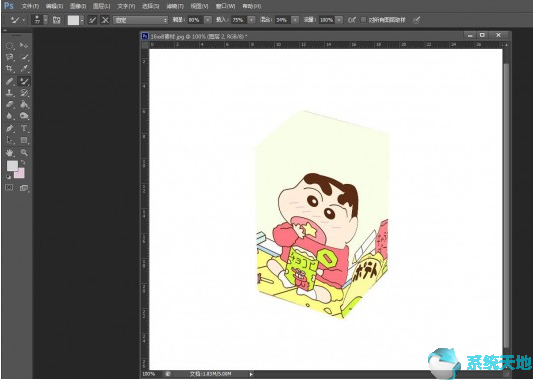Click the Wet 80% value field
Image resolution: width=533 pixels, height=380 pixels.
(196, 20)
